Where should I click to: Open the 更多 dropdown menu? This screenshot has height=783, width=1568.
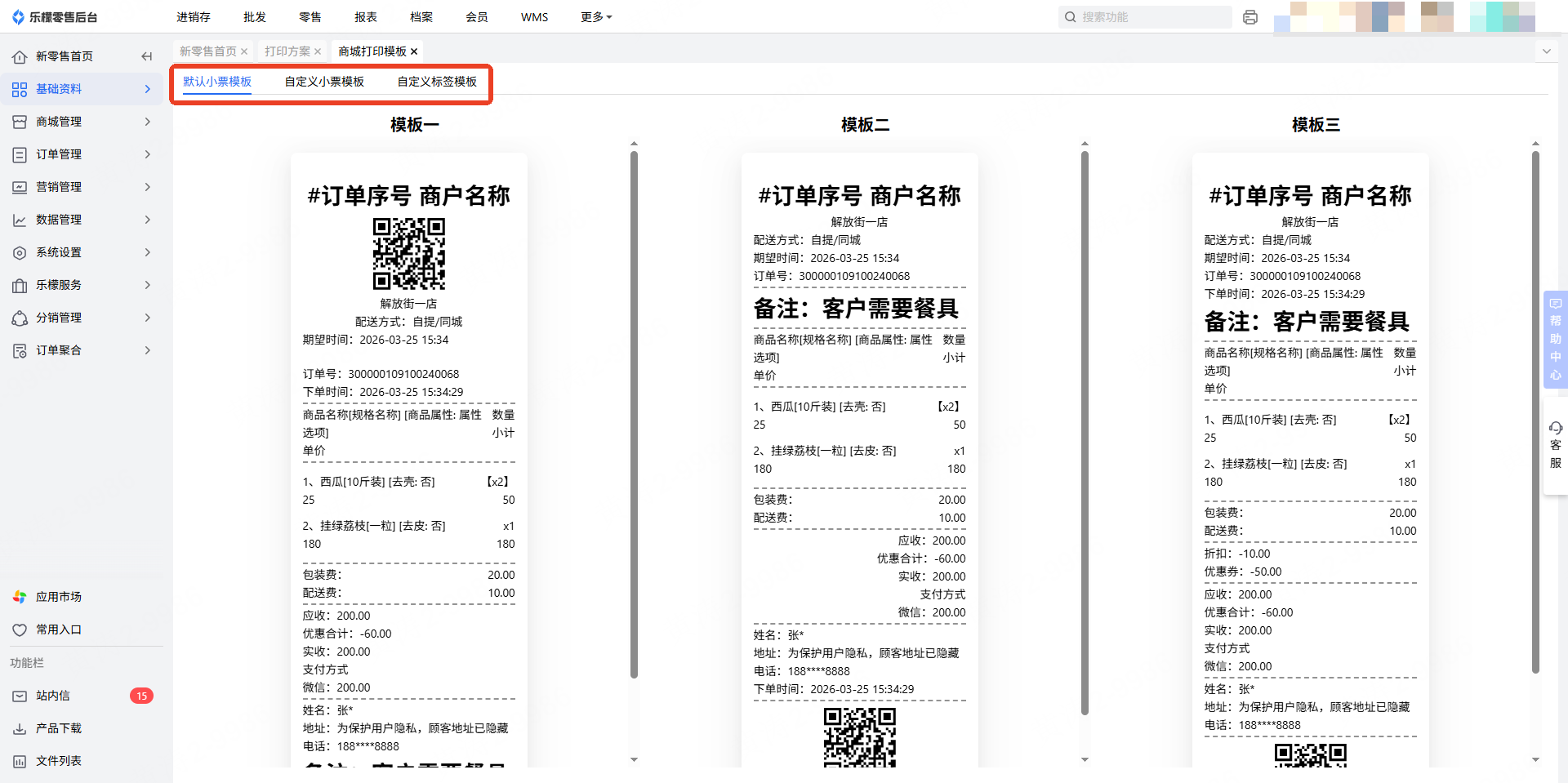point(596,17)
